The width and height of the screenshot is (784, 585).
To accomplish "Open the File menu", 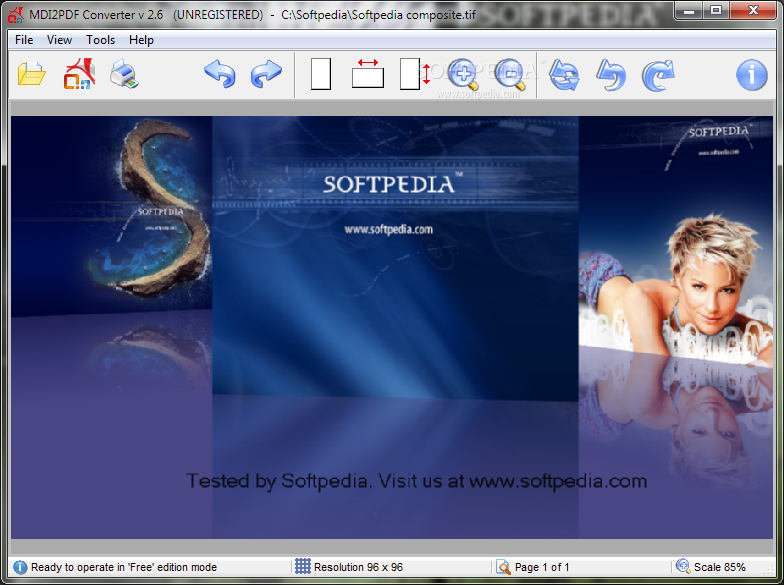I will (24, 40).
